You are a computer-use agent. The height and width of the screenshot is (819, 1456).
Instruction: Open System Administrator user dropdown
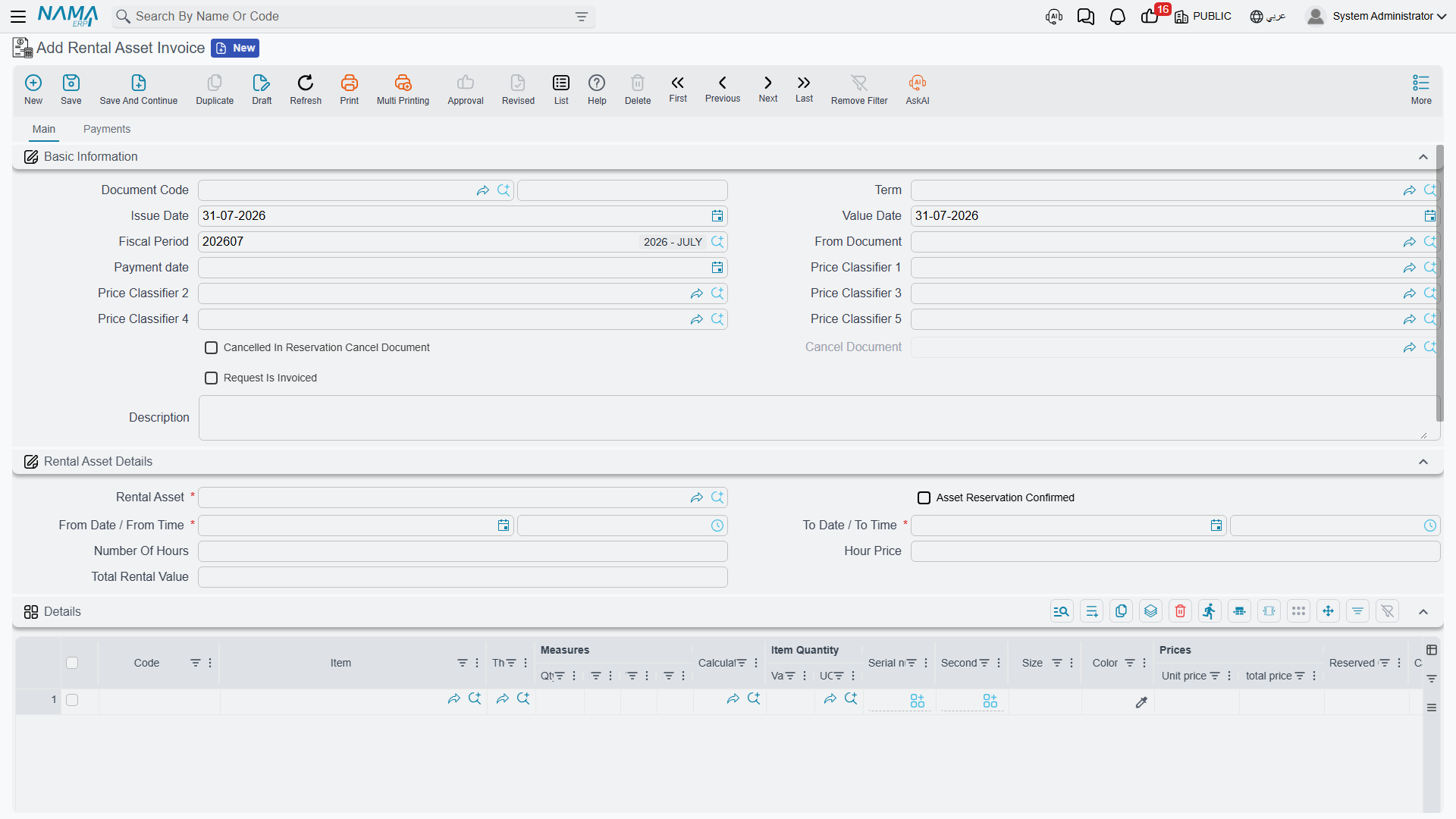(x=1376, y=16)
